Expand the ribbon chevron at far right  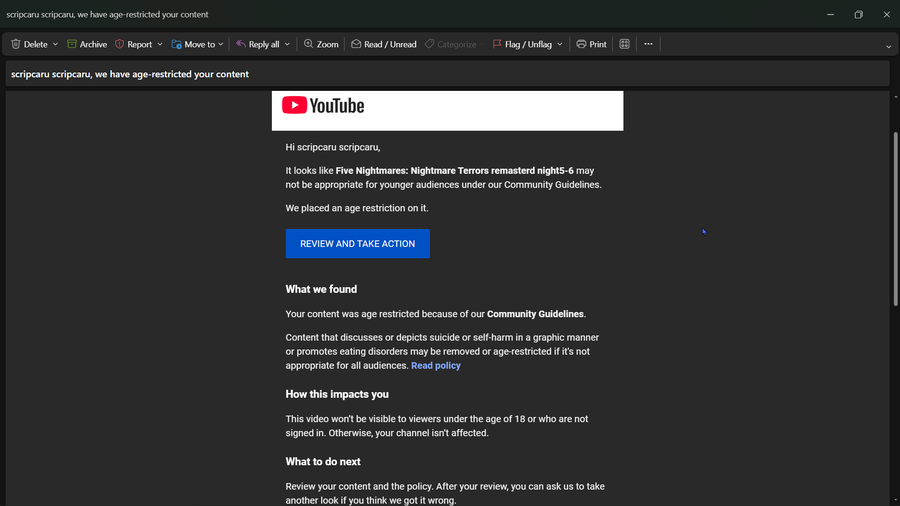(x=889, y=46)
